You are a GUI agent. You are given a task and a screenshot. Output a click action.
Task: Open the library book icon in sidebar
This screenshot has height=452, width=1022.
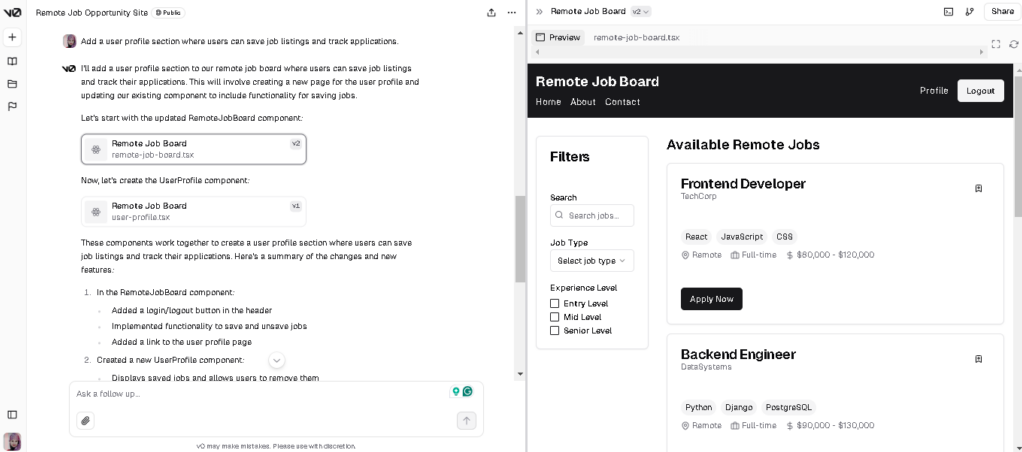point(12,61)
